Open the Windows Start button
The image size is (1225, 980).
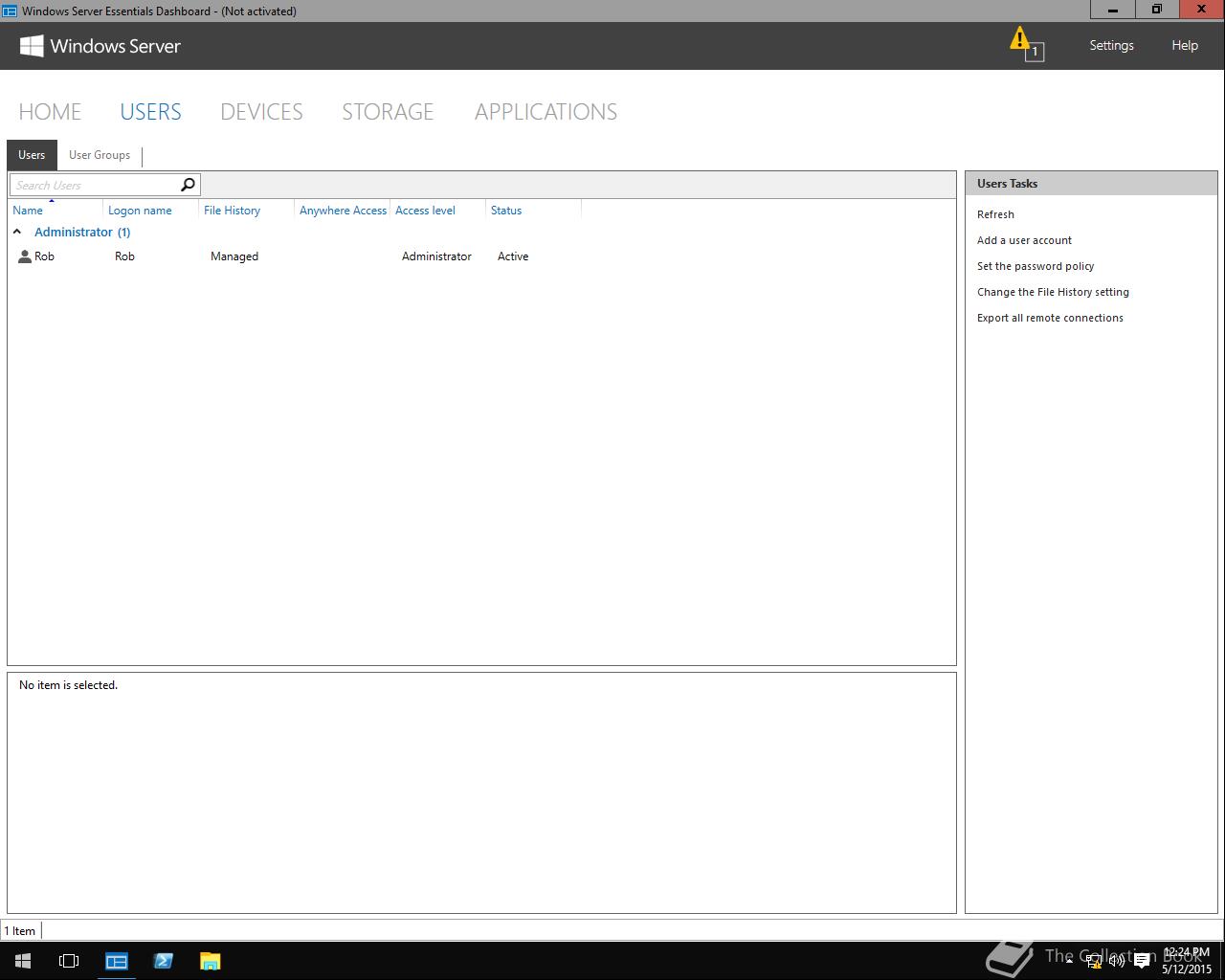[x=23, y=961]
